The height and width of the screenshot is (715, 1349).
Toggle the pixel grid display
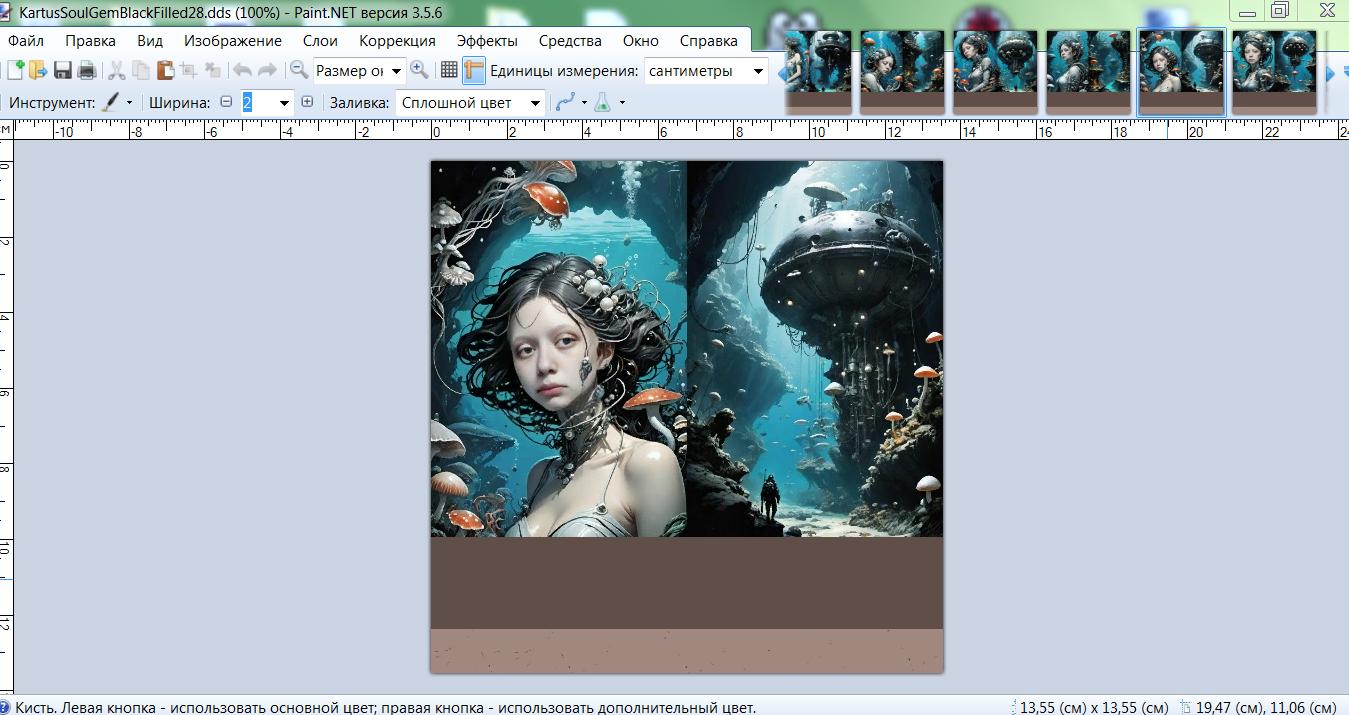449,70
